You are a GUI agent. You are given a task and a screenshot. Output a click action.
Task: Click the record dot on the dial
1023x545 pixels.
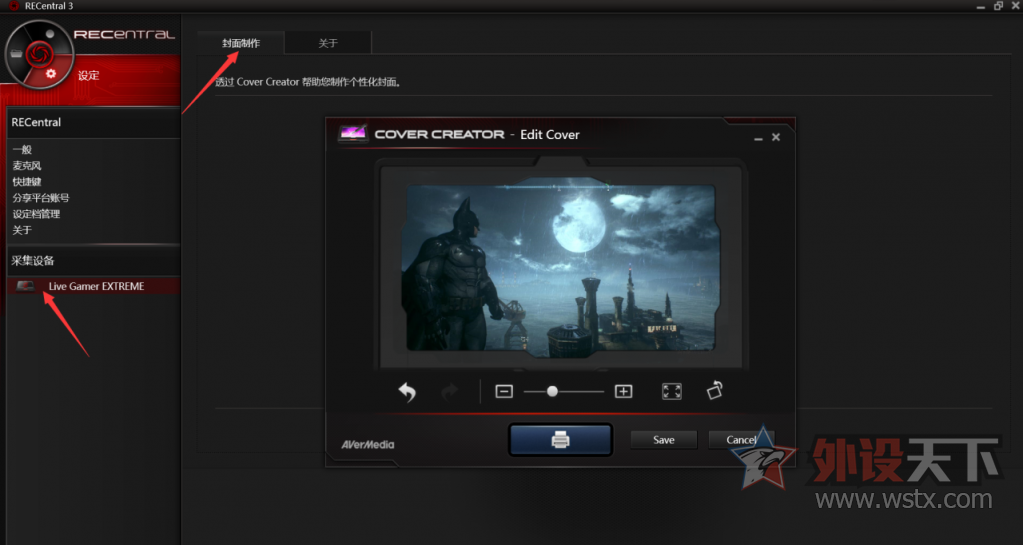(x=50, y=34)
